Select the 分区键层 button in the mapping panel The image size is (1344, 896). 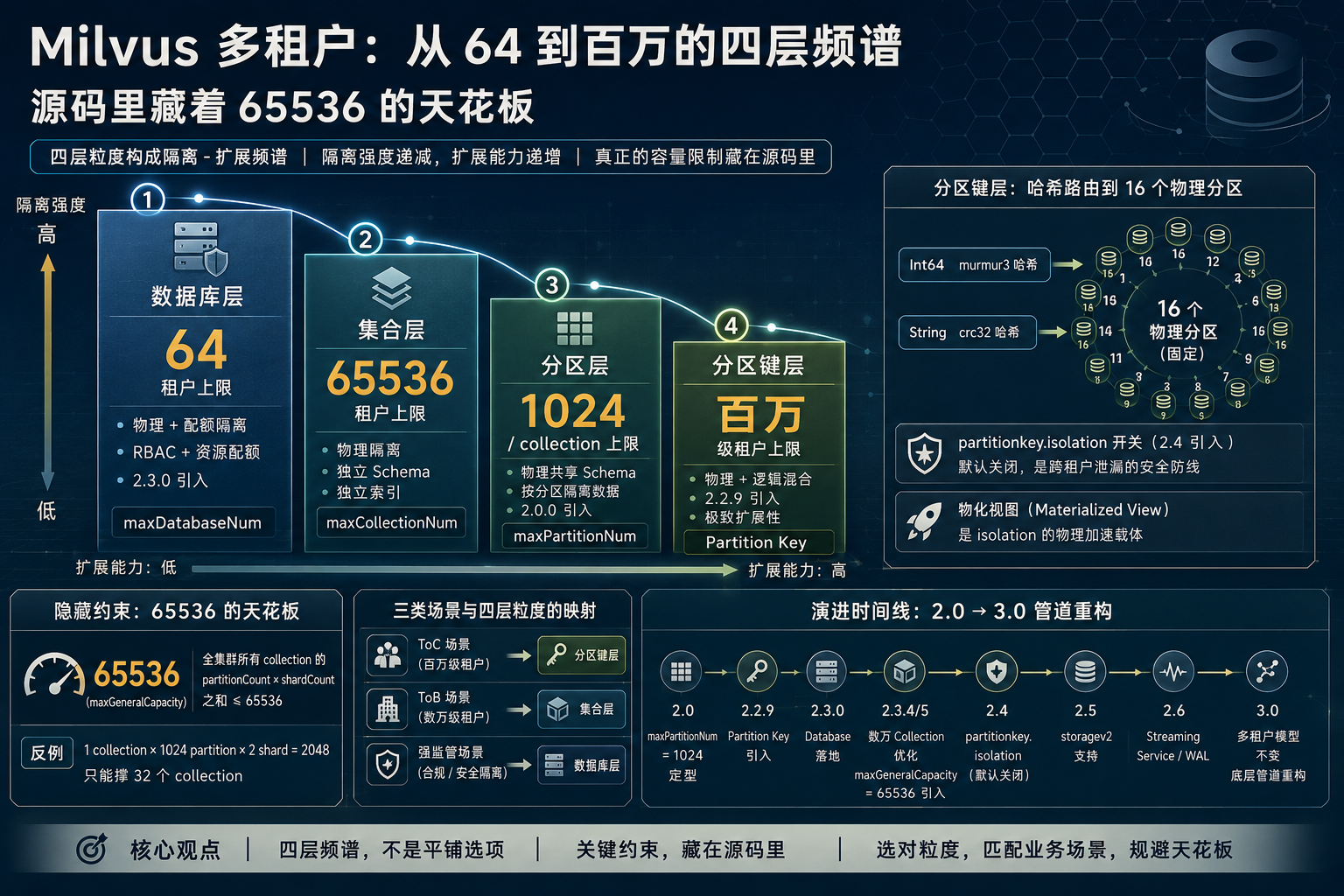(582, 654)
